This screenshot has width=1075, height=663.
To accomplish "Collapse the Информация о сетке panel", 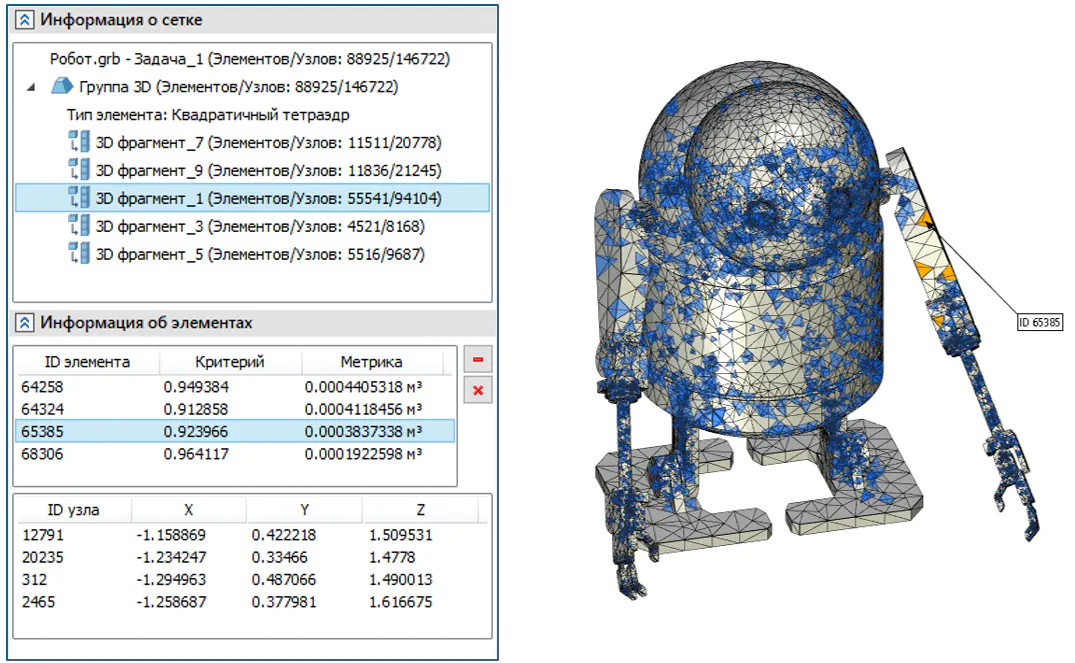I will tap(24, 20).
